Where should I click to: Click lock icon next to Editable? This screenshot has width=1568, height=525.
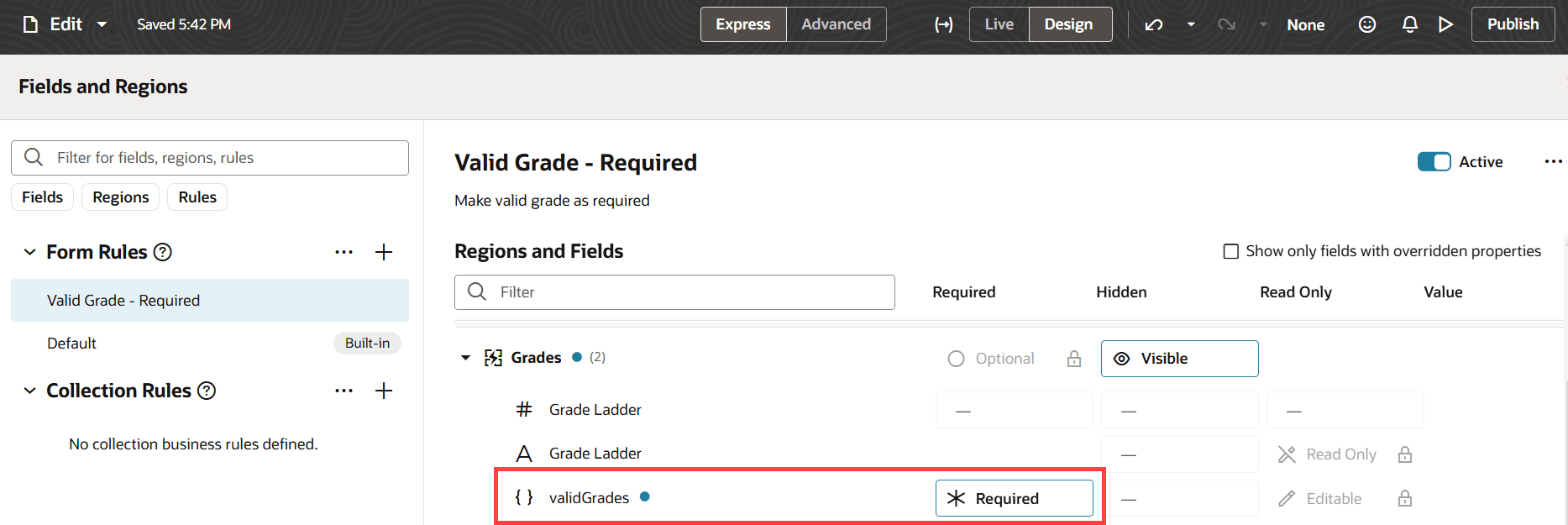(x=1405, y=498)
